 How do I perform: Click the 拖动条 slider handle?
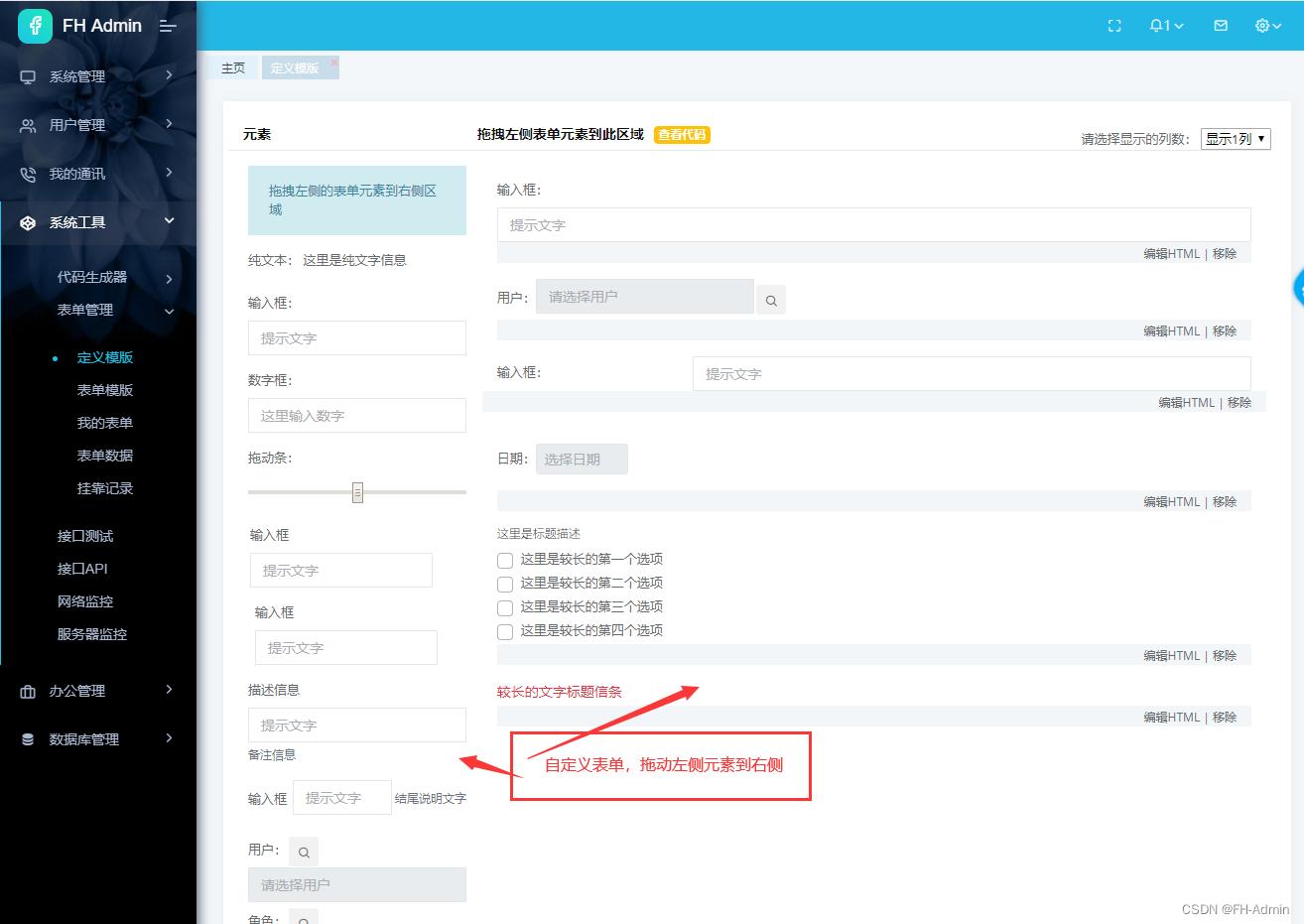coord(357,492)
